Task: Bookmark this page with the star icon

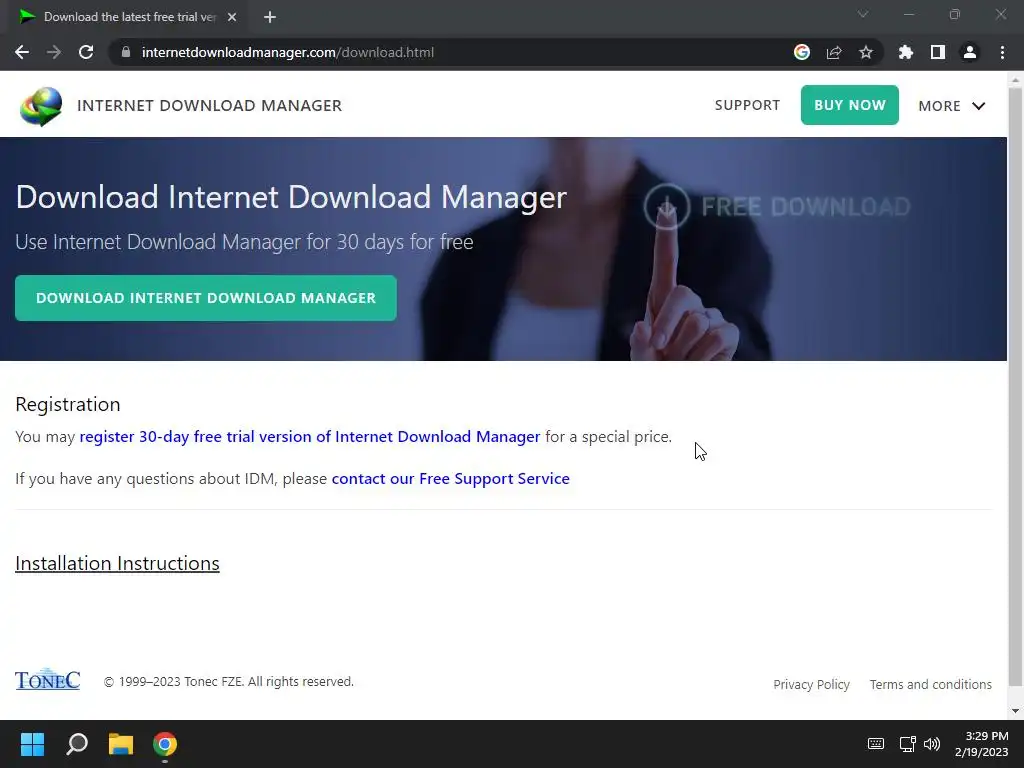Action: (866, 52)
